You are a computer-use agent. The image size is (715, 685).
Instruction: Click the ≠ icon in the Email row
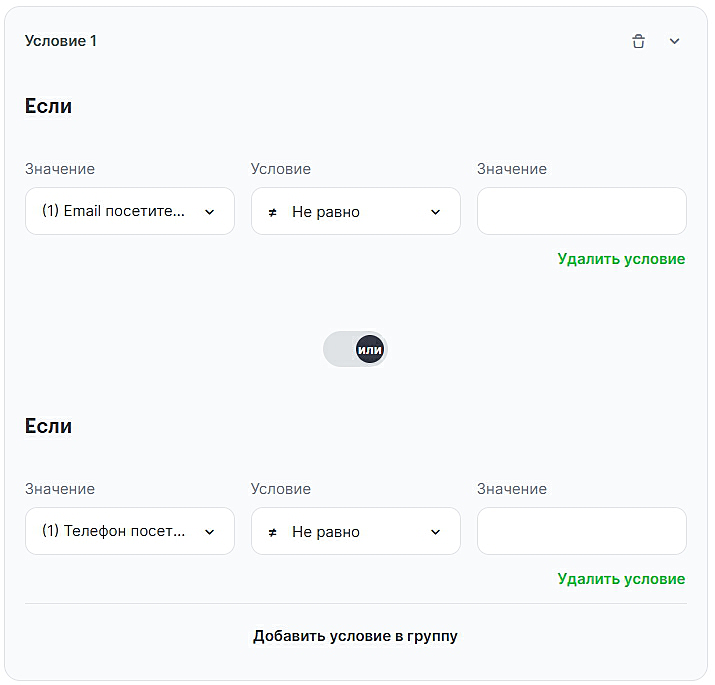click(x=273, y=212)
